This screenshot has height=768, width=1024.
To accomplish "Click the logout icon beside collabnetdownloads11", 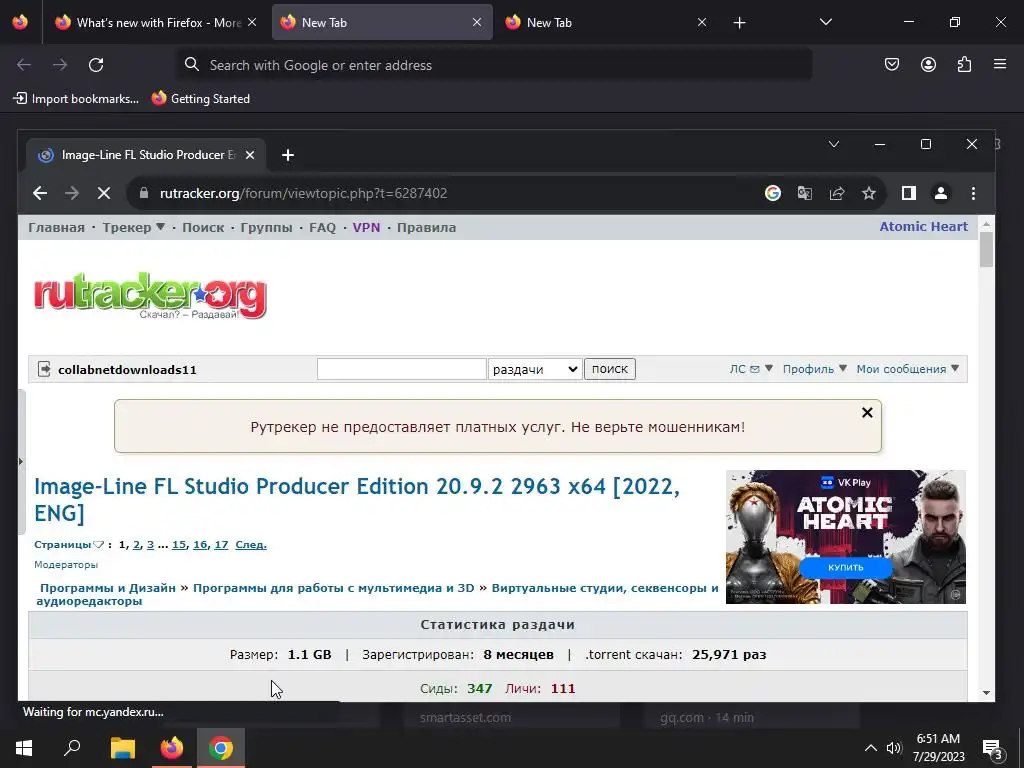I will pyautogui.click(x=44, y=369).
